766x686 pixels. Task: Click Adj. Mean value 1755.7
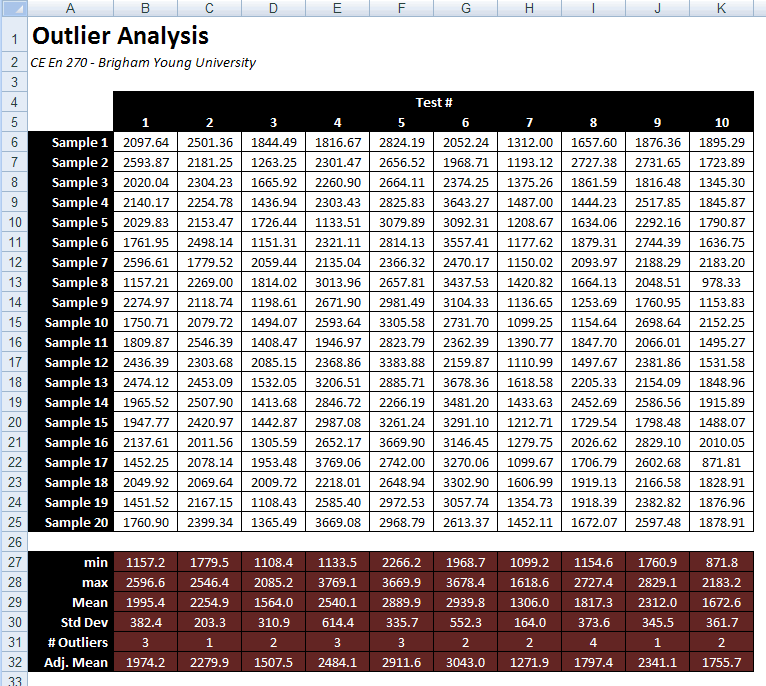pyautogui.click(x=722, y=663)
